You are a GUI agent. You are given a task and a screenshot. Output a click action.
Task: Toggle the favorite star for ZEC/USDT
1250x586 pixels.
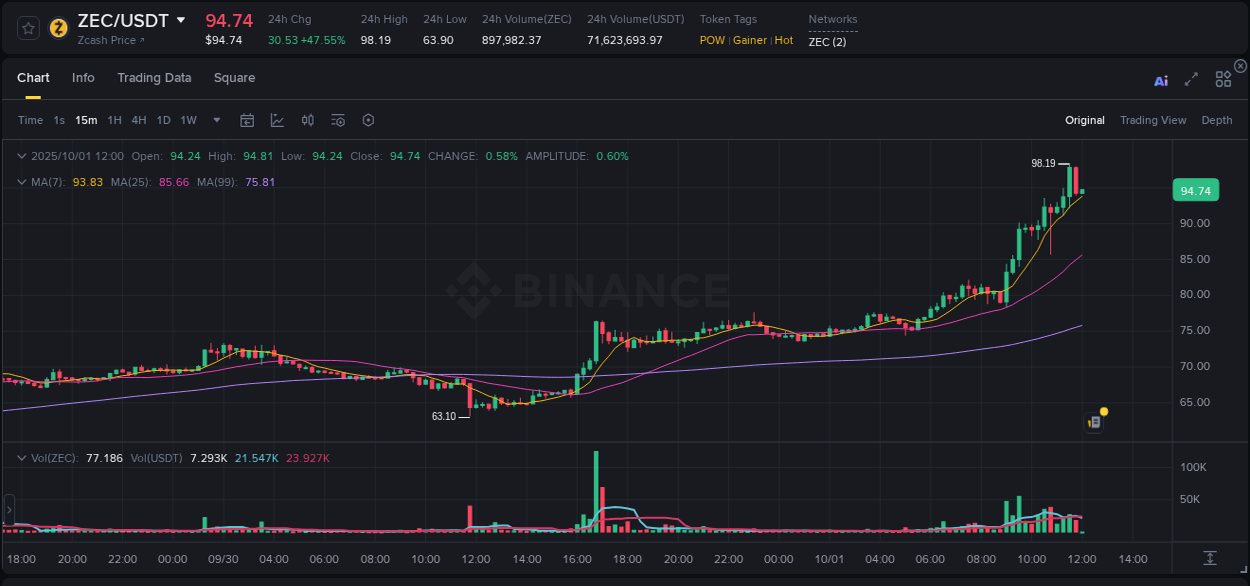pos(27,28)
